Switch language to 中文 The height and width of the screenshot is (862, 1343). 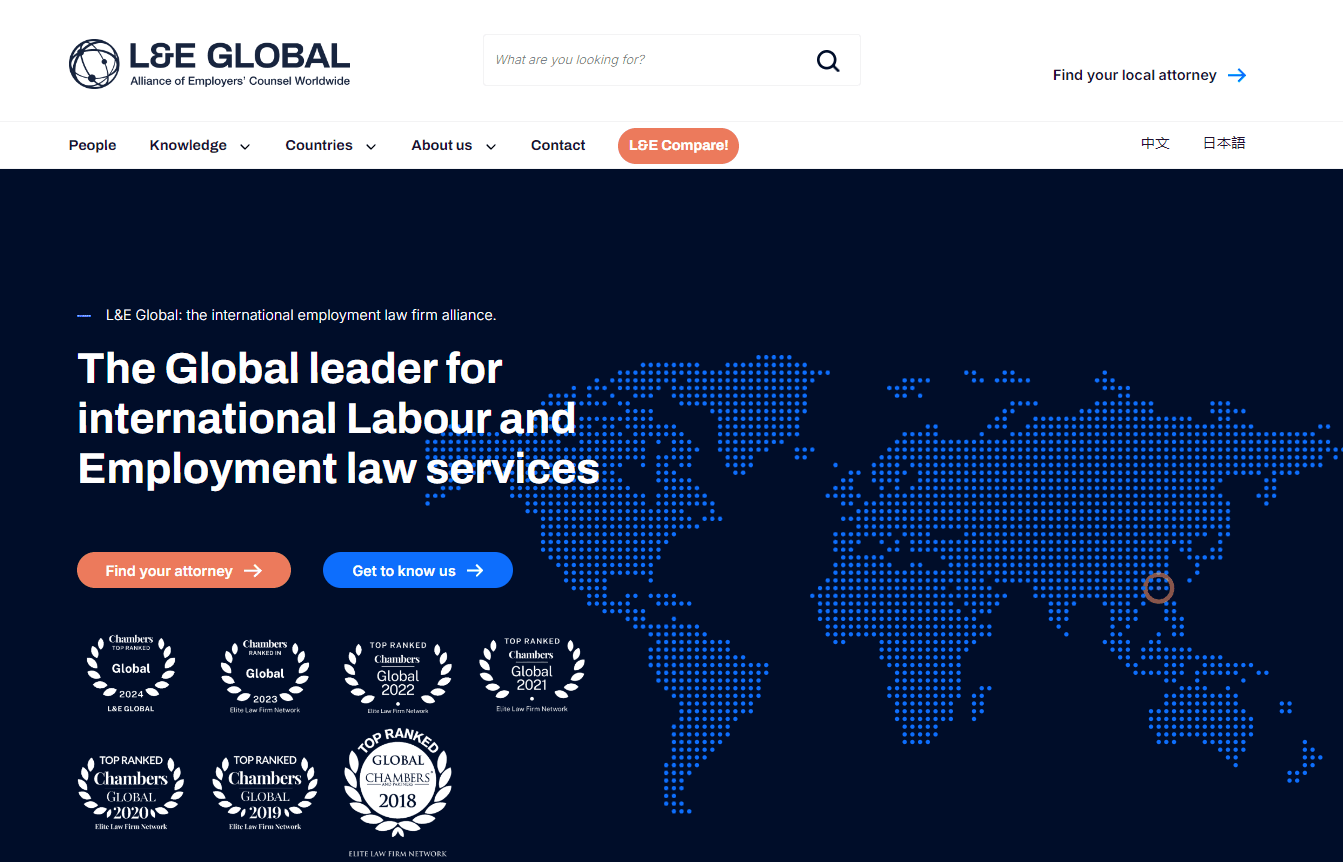tap(1155, 143)
